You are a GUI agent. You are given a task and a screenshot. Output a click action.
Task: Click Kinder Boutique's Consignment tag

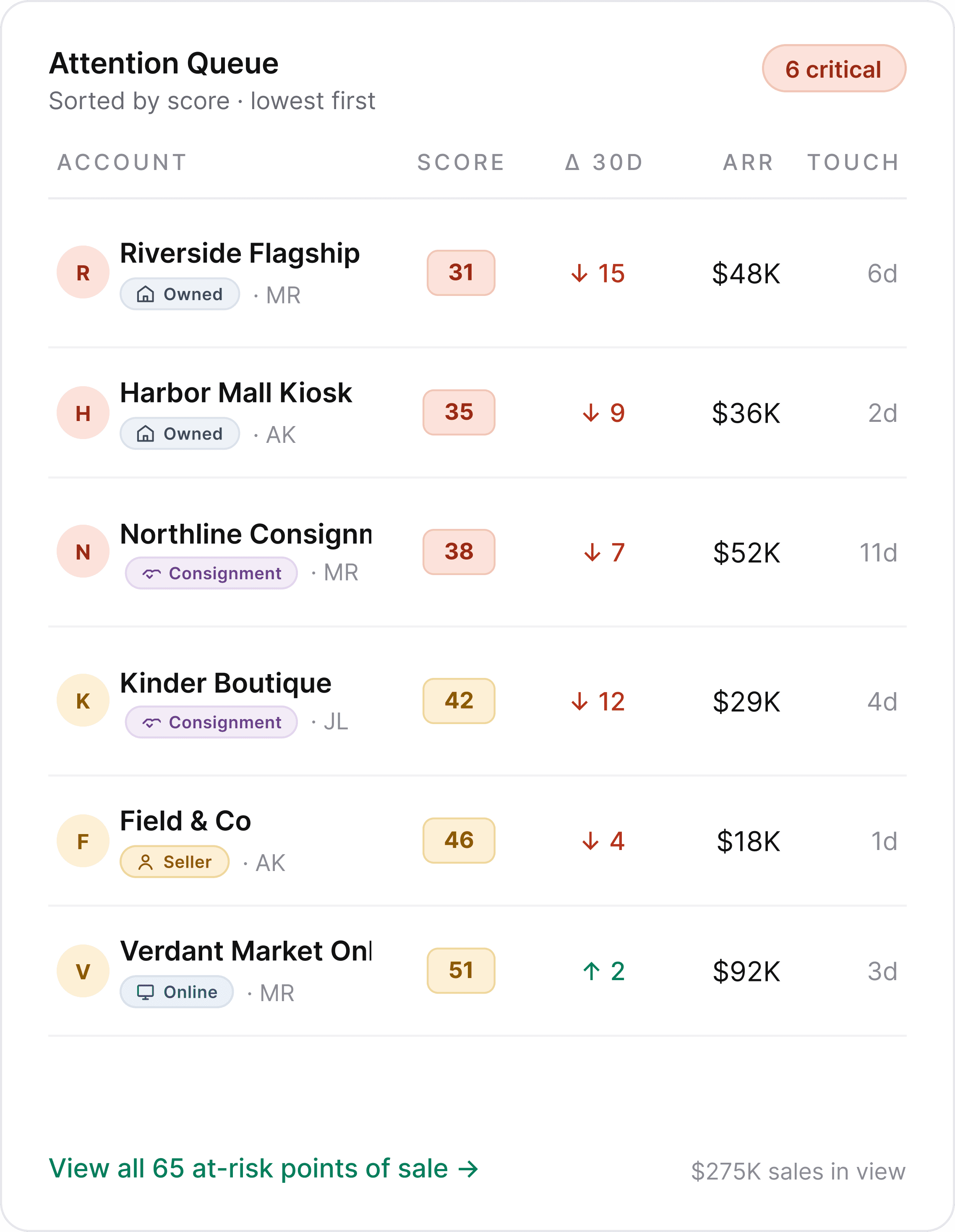[x=211, y=722]
